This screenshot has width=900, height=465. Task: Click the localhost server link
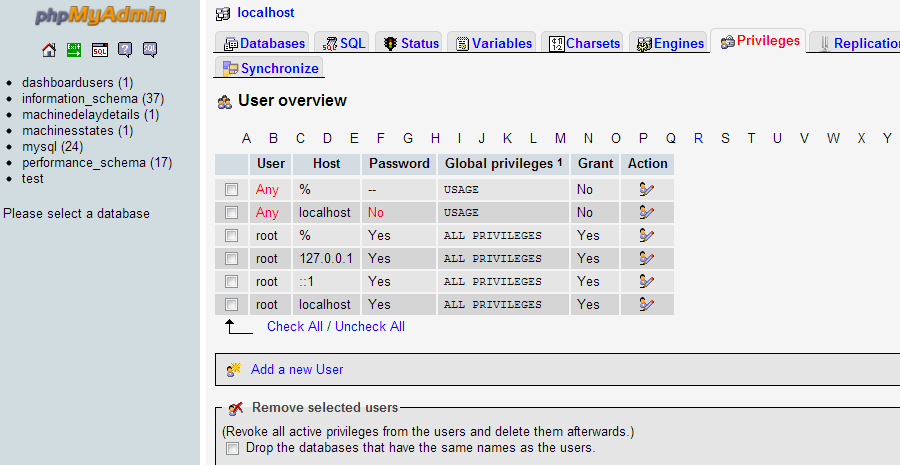pos(266,13)
